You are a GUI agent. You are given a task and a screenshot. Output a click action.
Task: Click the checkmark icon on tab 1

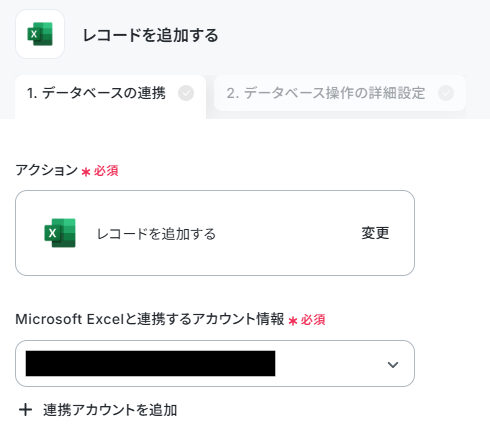coord(186,93)
